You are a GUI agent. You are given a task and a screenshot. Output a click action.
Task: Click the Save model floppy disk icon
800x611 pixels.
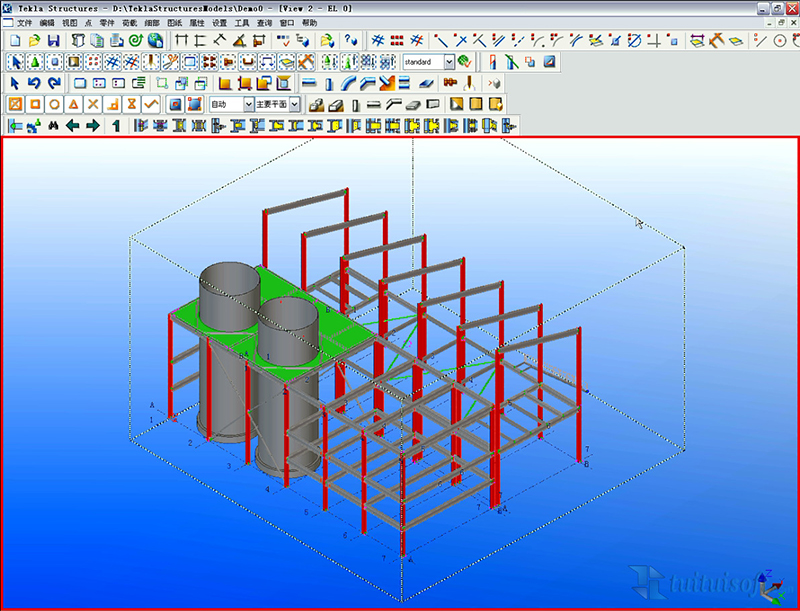[x=54, y=41]
